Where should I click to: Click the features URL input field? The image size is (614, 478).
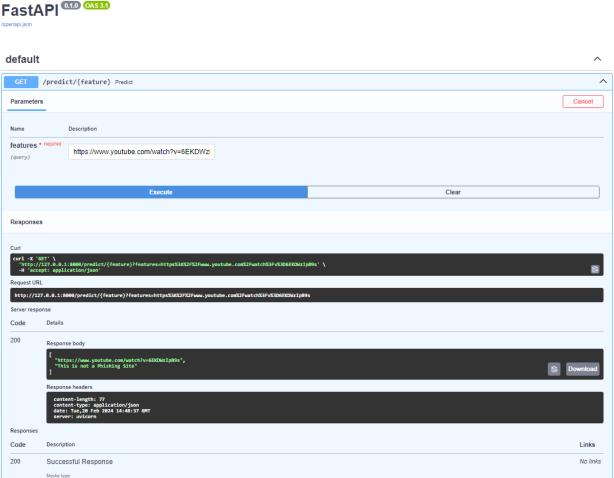[141, 152]
